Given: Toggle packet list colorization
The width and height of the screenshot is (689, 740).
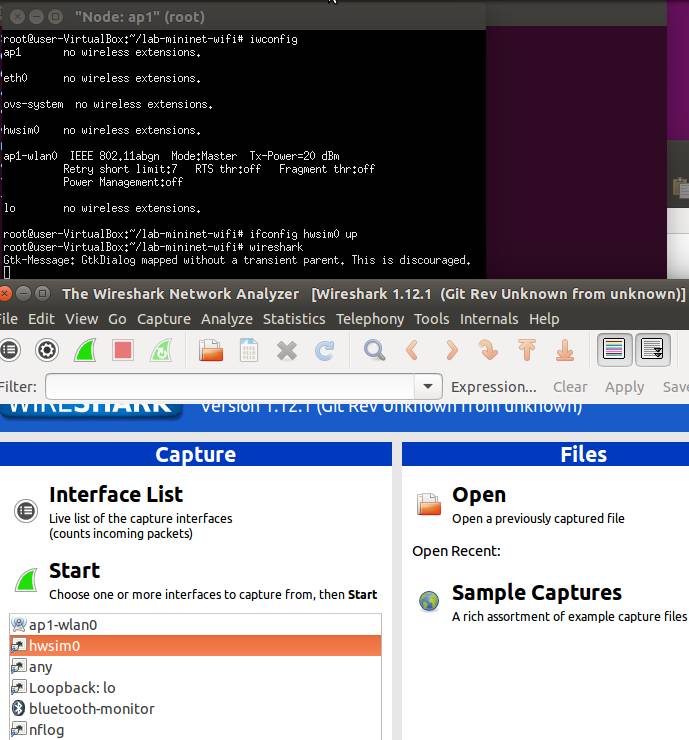Looking at the screenshot, I should tap(614, 350).
